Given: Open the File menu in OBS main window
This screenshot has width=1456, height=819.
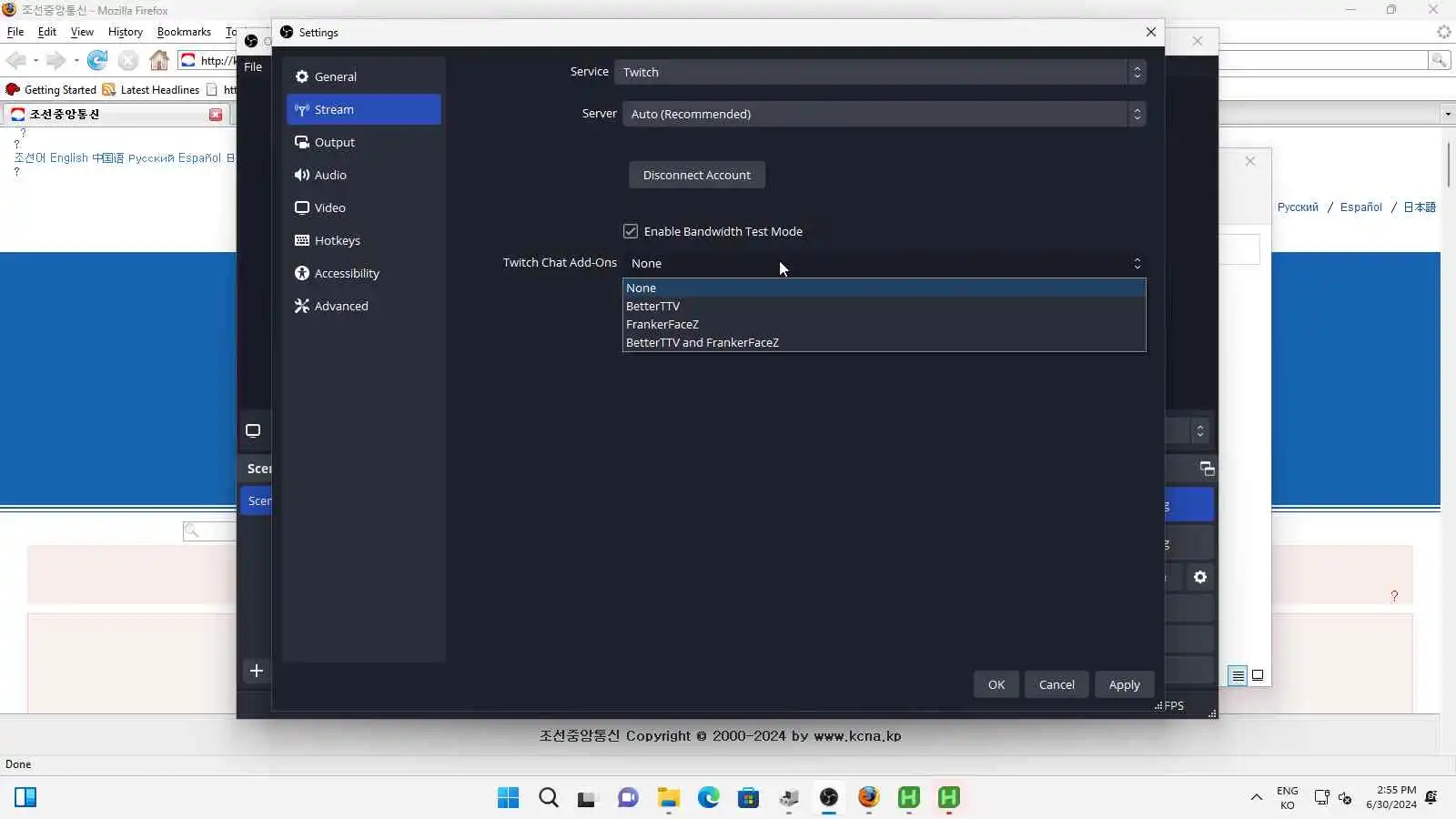Looking at the screenshot, I should [x=253, y=66].
